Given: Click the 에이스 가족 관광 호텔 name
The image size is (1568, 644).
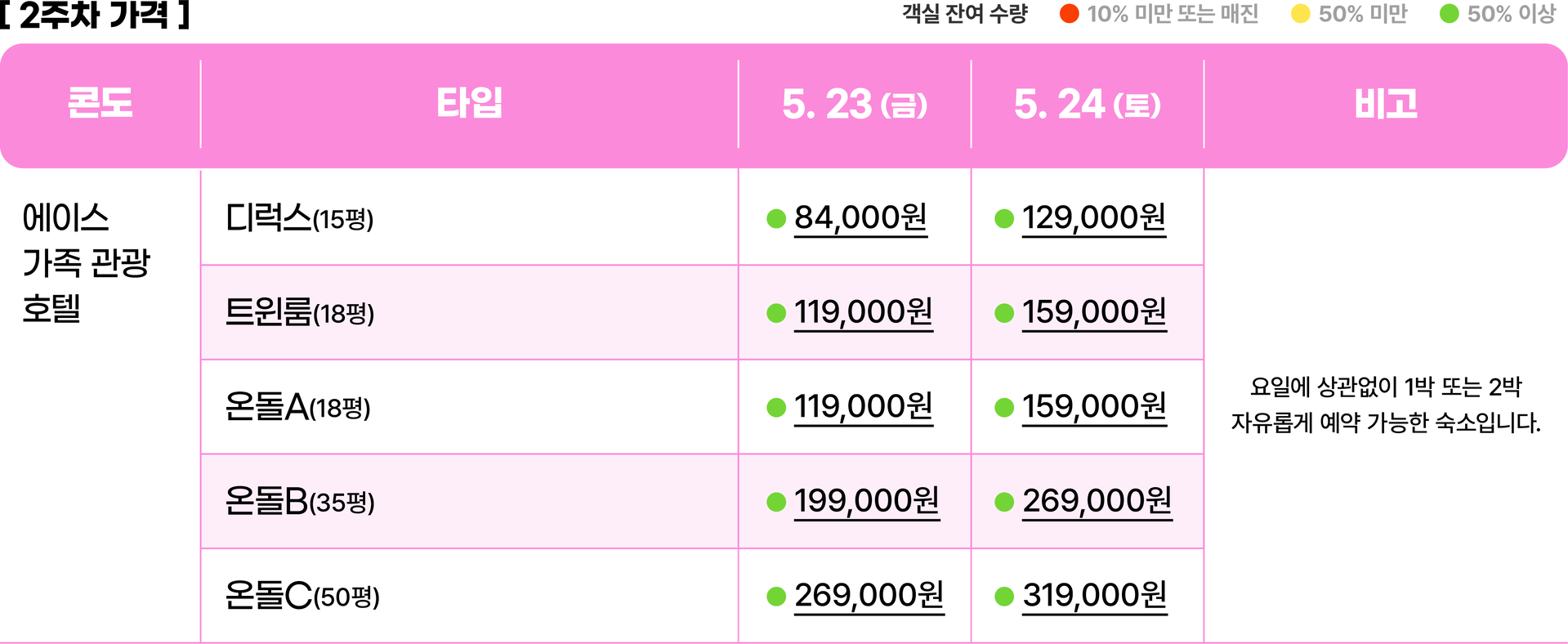Looking at the screenshot, I should point(87,263).
